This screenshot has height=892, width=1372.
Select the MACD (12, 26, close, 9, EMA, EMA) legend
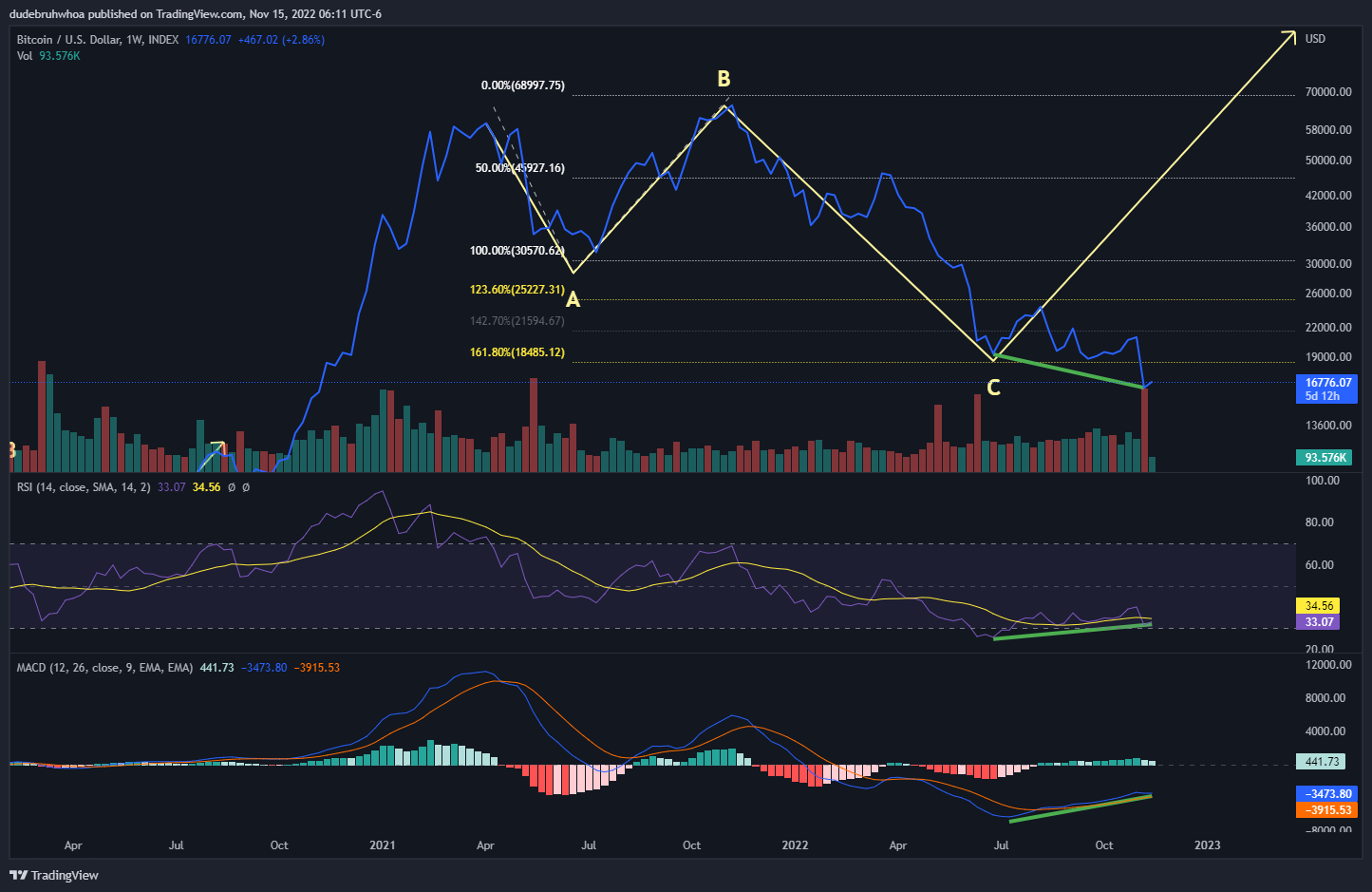pos(104,668)
